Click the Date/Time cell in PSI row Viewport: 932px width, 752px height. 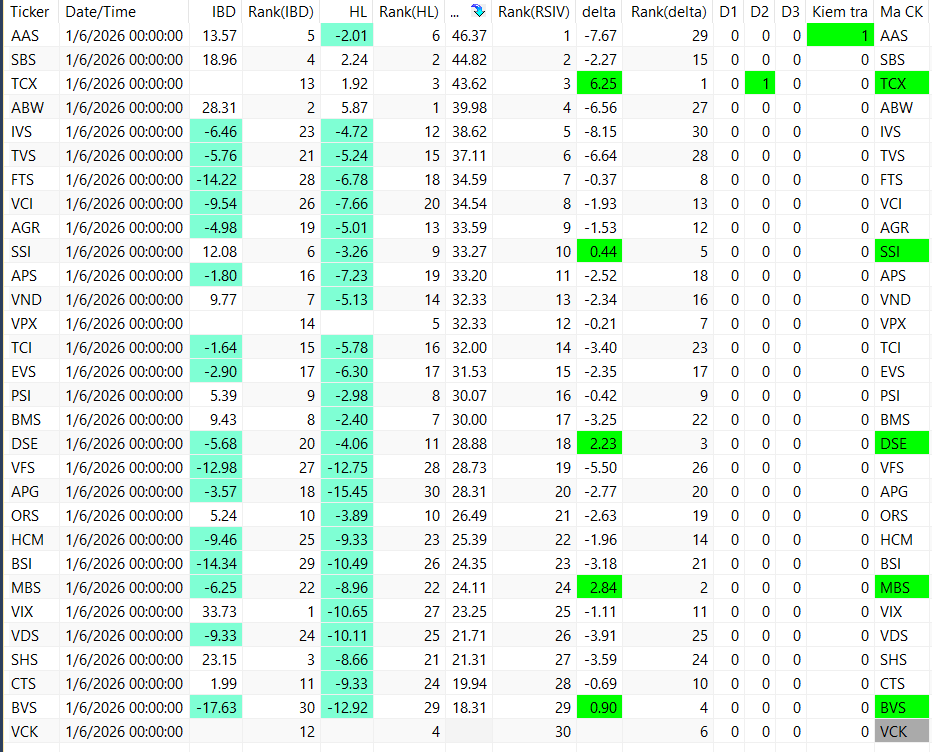pyautogui.click(x=124, y=396)
